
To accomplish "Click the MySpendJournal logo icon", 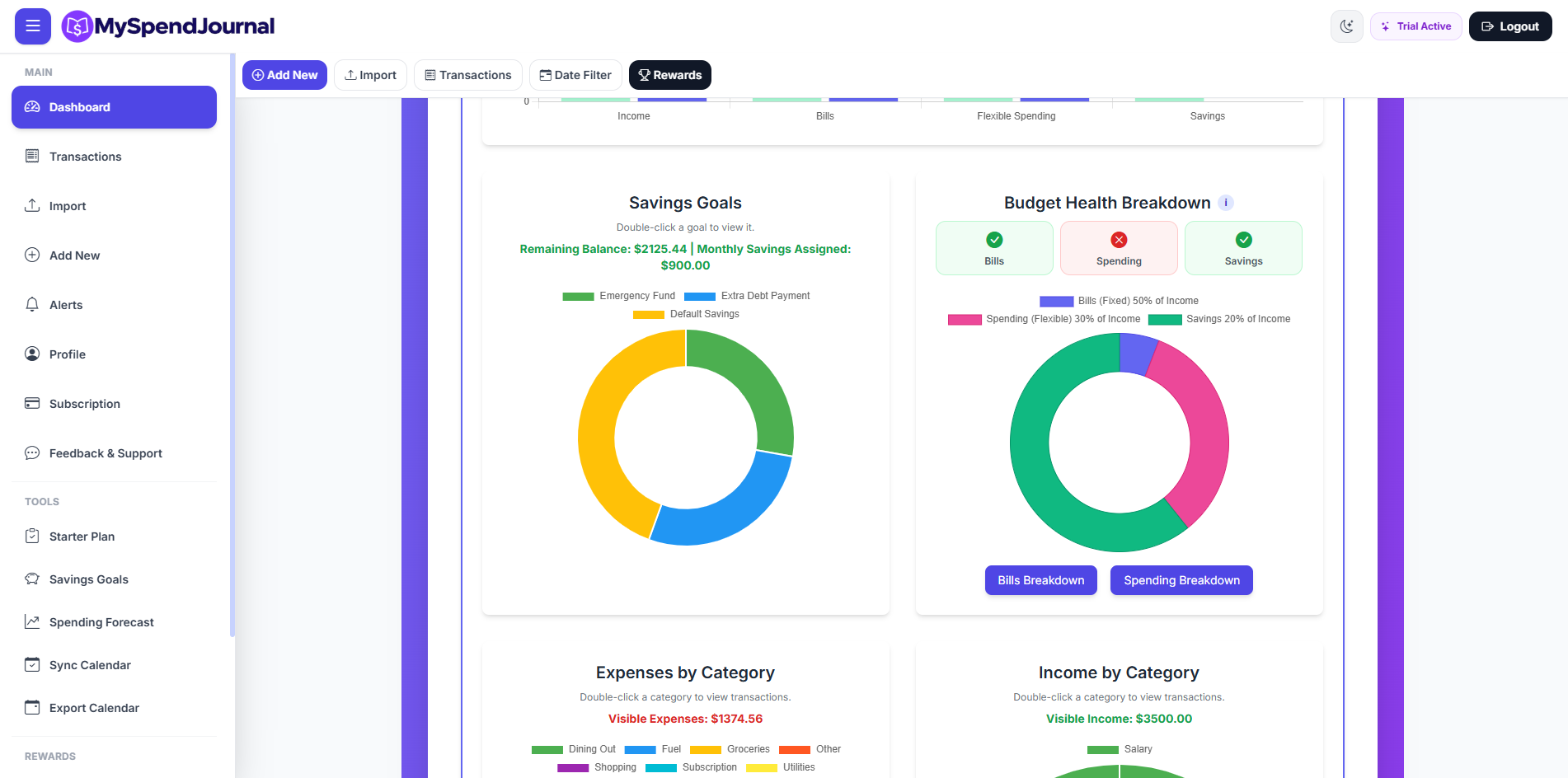I will [77, 26].
